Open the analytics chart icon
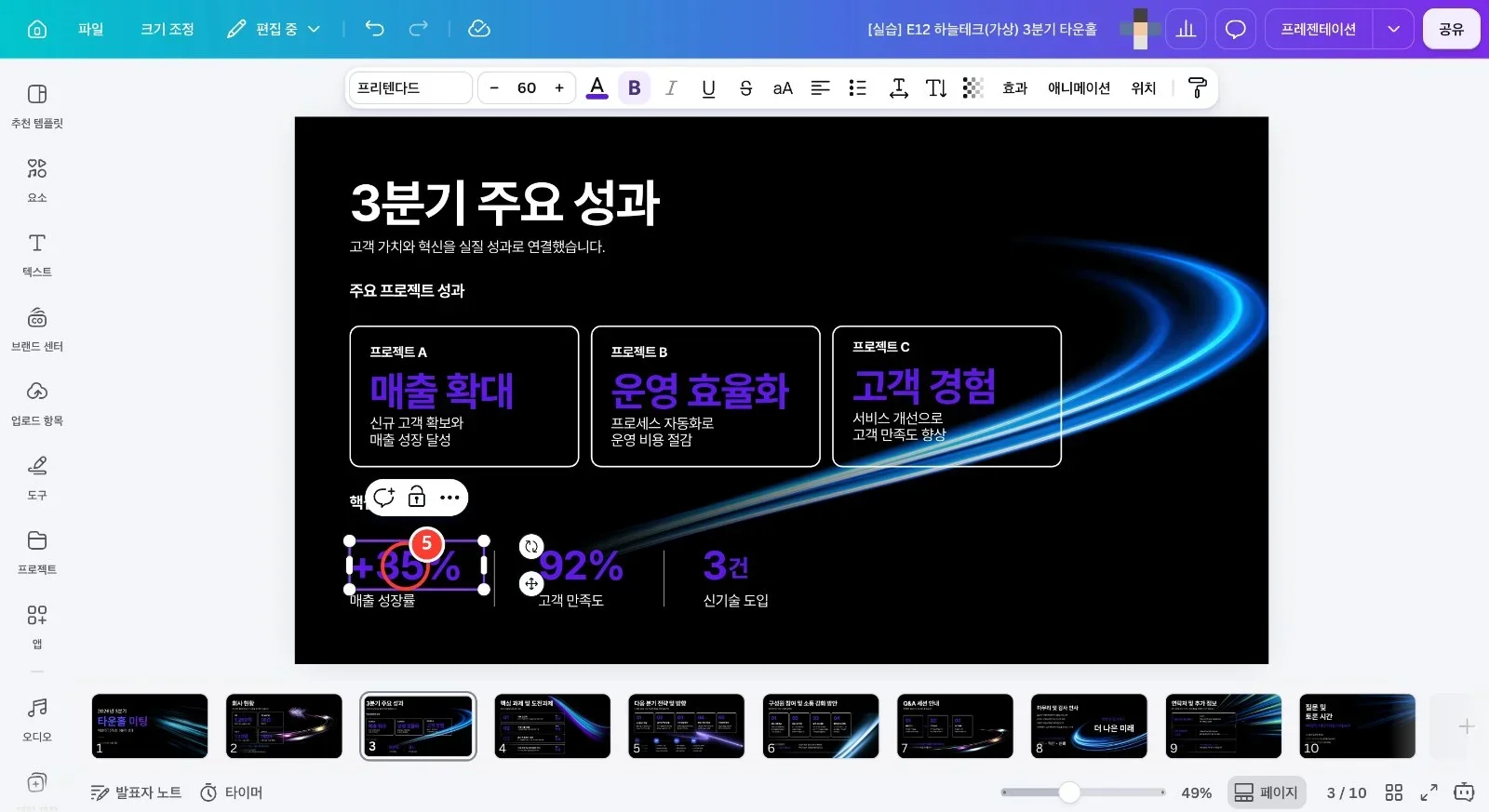Image resolution: width=1489 pixels, height=812 pixels. tap(1186, 29)
